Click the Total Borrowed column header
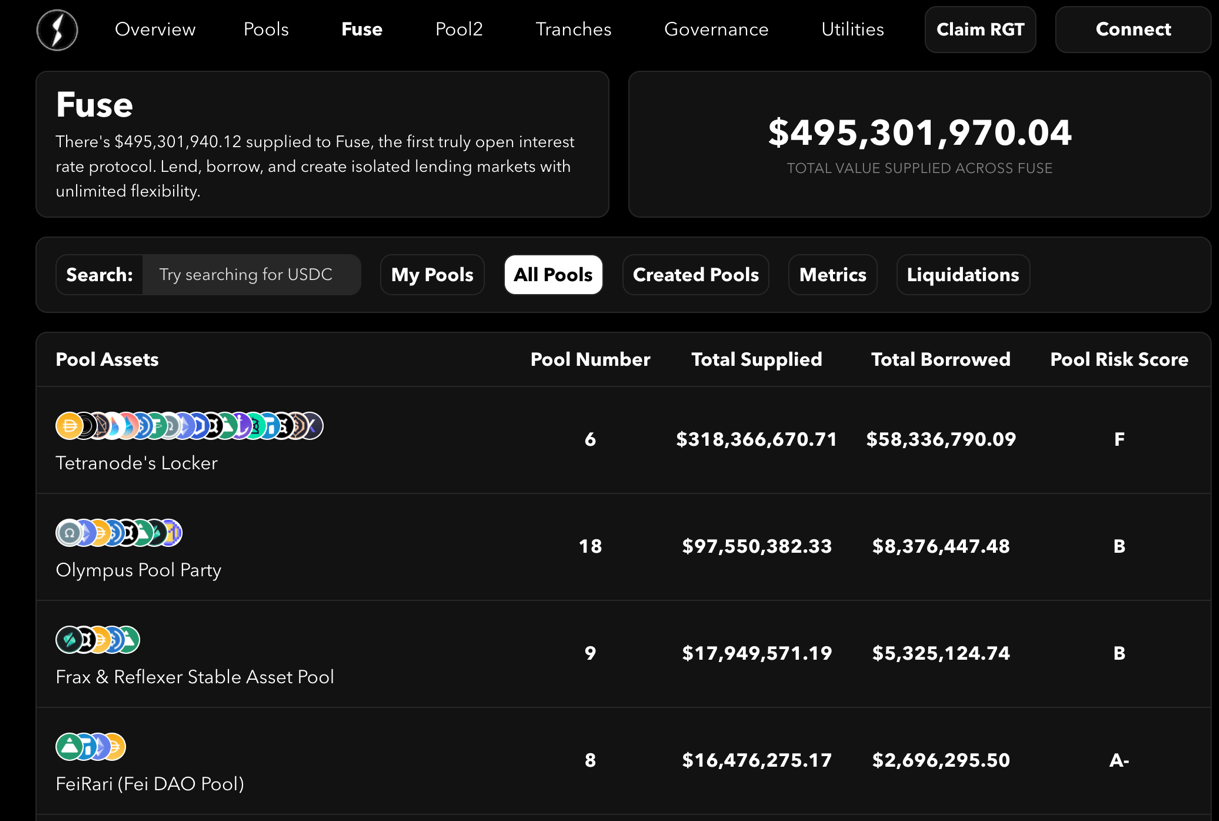This screenshot has width=1219, height=821. [x=941, y=360]
